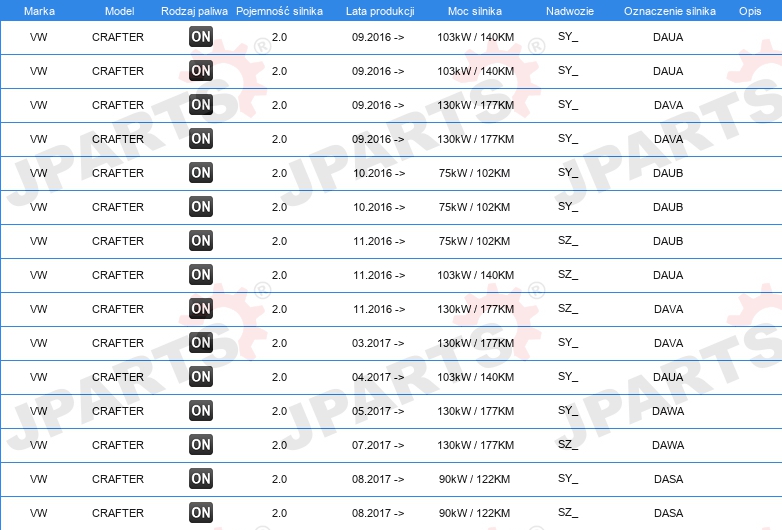The height and width of the screenshot is (530, 782).
Task: Click the ON badge in the 08.2017 SZ_ row
Action: pyautogui.click(x=201, y=512)
